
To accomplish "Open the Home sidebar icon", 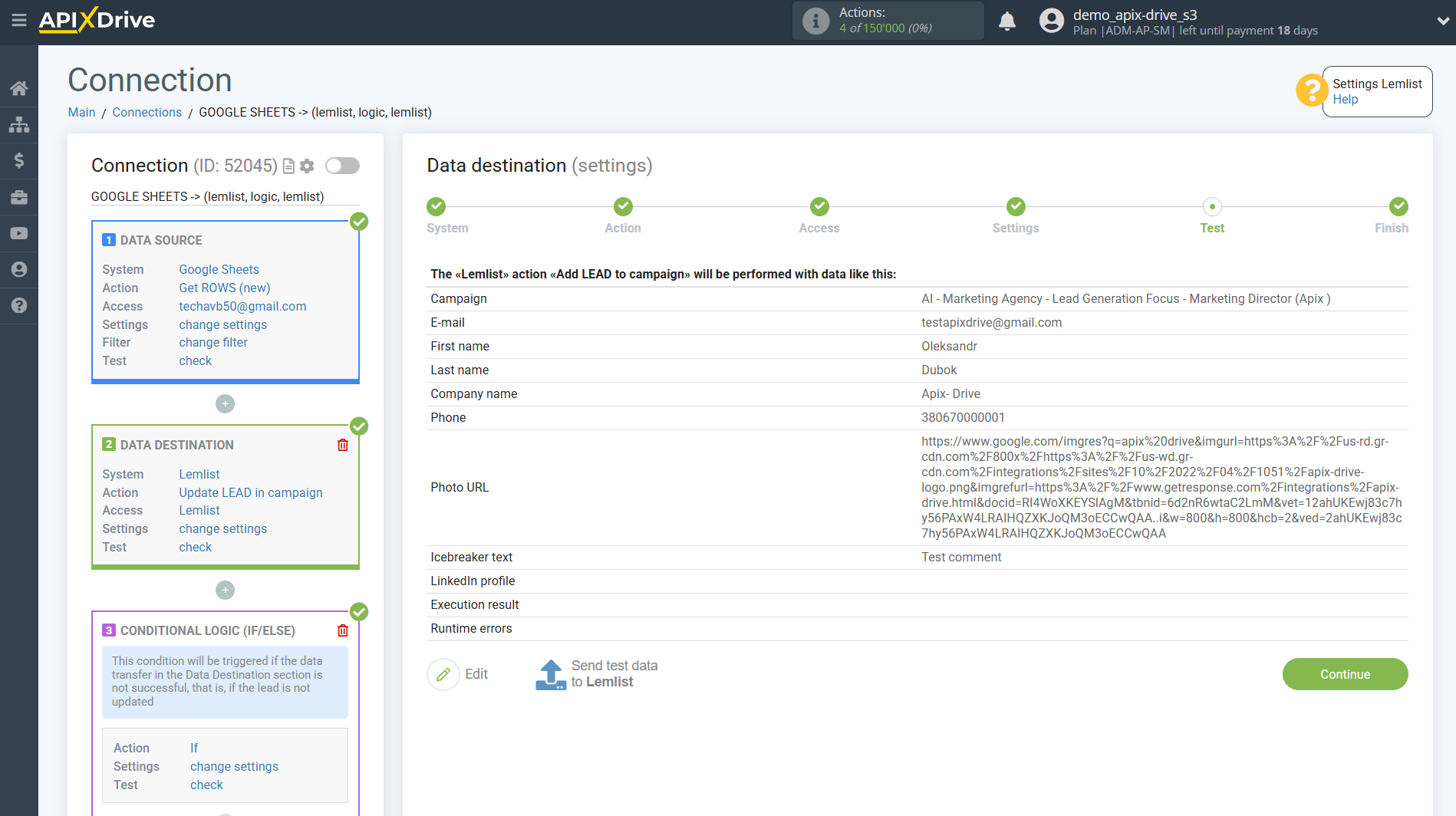I will [x=19, y=88].
